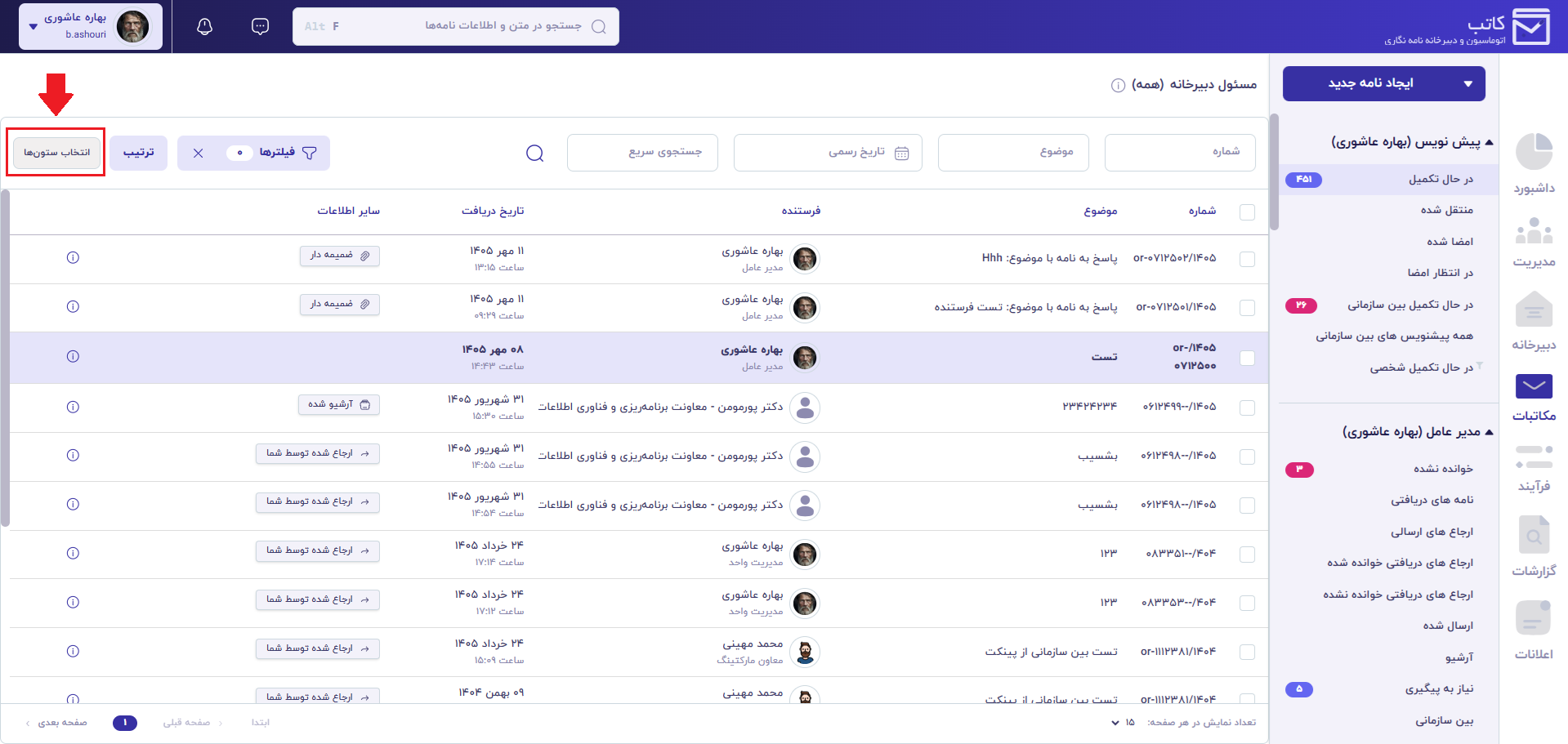Click the ترتیب sort button

click(x=139, y=153)
